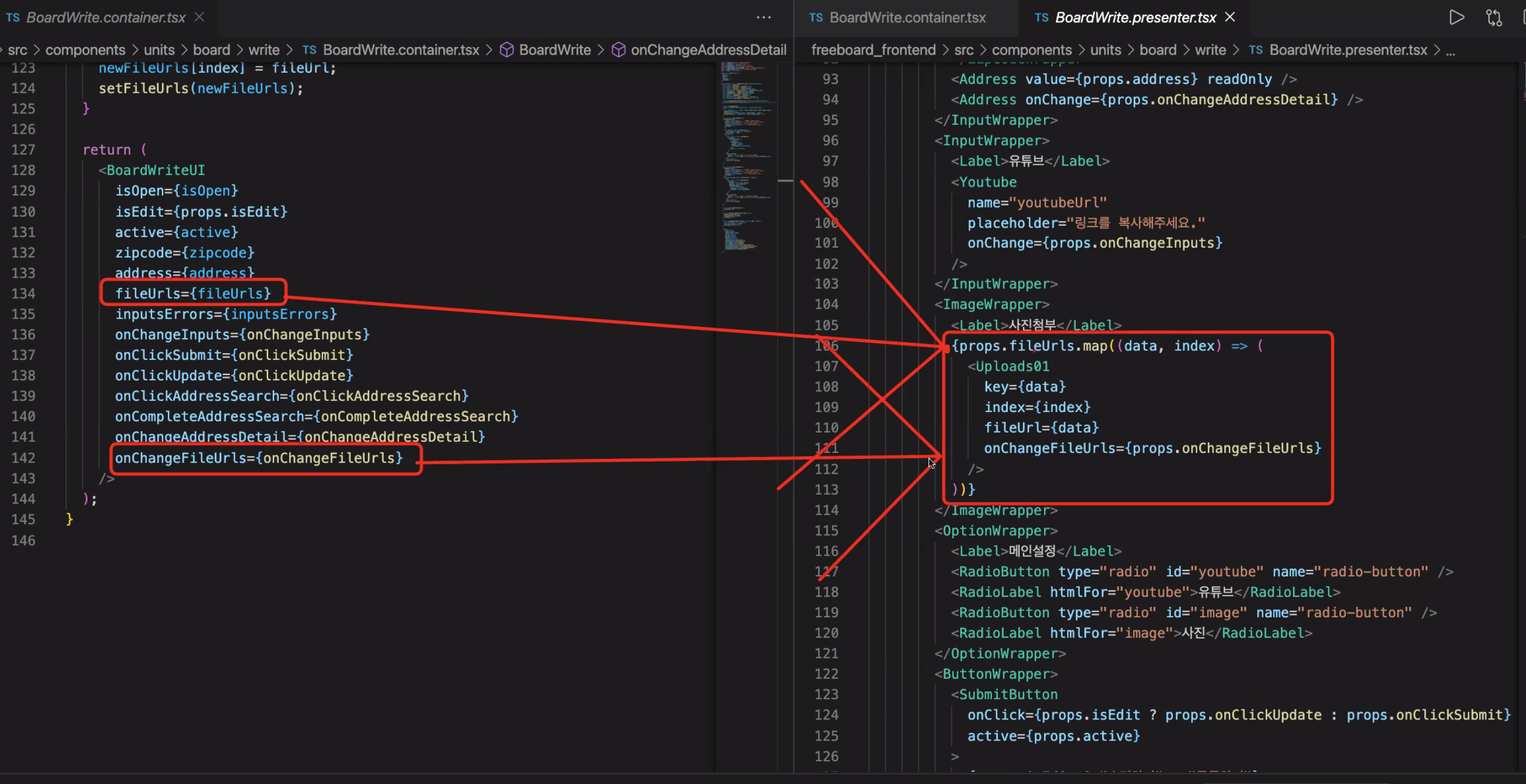Viewport: 1526px width, 784px height.
Task: Select the BoardWrite.presenter.tsx tab
Action: 1135,18
